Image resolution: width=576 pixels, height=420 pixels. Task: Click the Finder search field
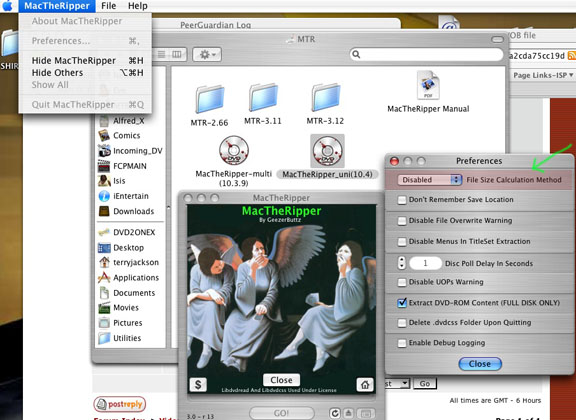[x=426, y=55]
